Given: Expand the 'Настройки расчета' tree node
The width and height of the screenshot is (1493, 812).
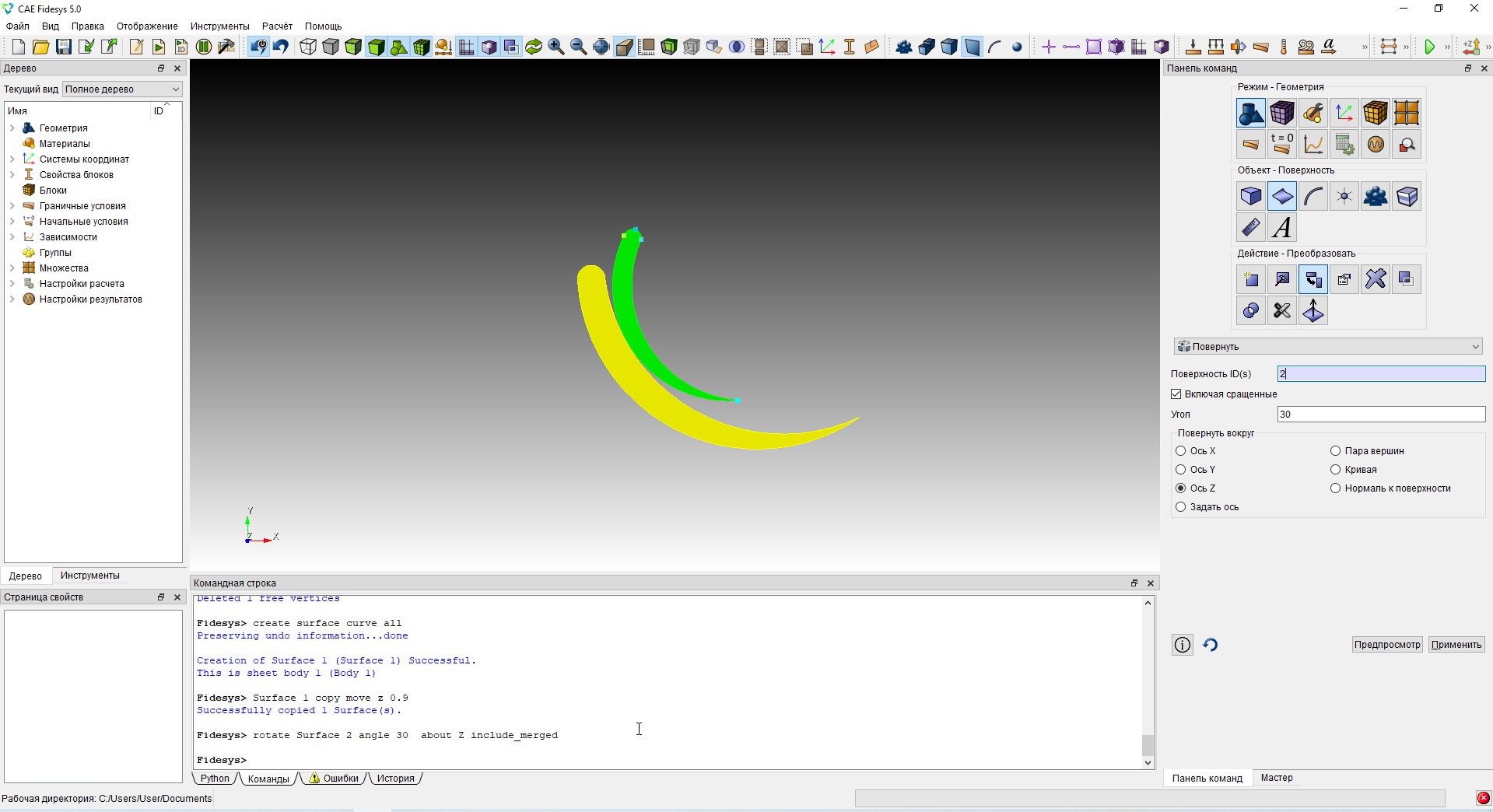Looking at the screenshot, I should (x=12, y=284).
